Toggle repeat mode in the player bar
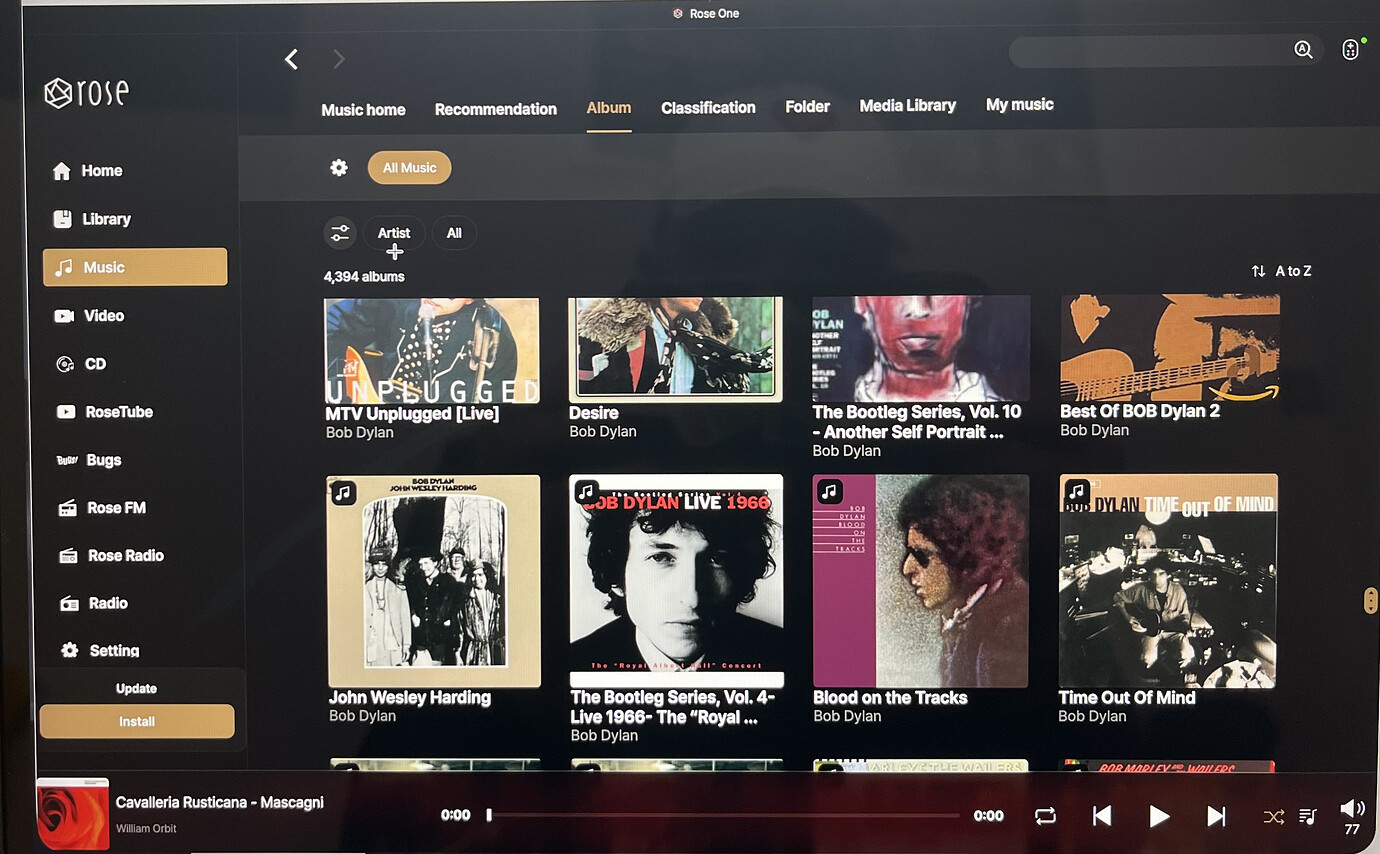1380x854 pixels. 1045,816
